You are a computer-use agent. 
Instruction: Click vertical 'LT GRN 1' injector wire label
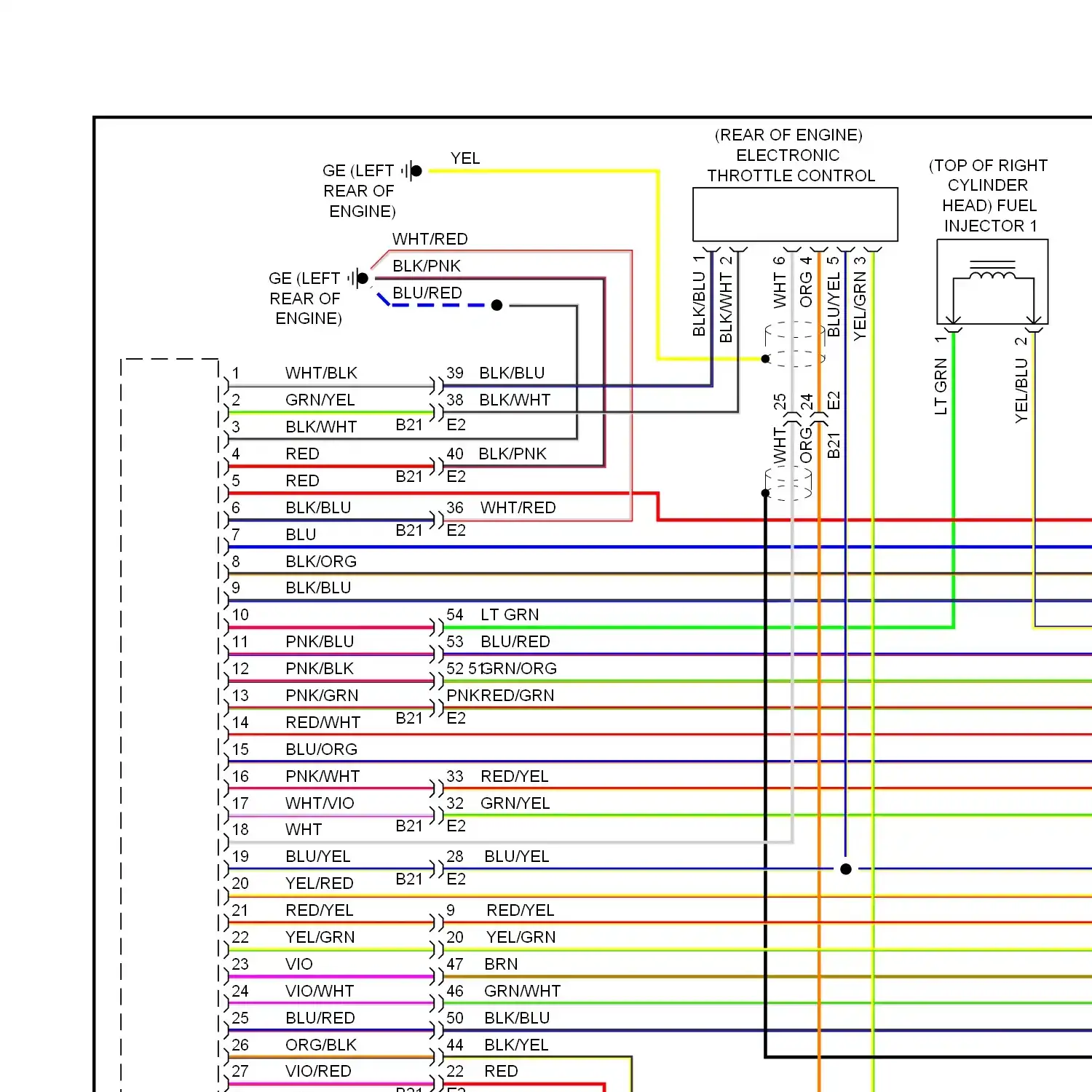(941, 375)
